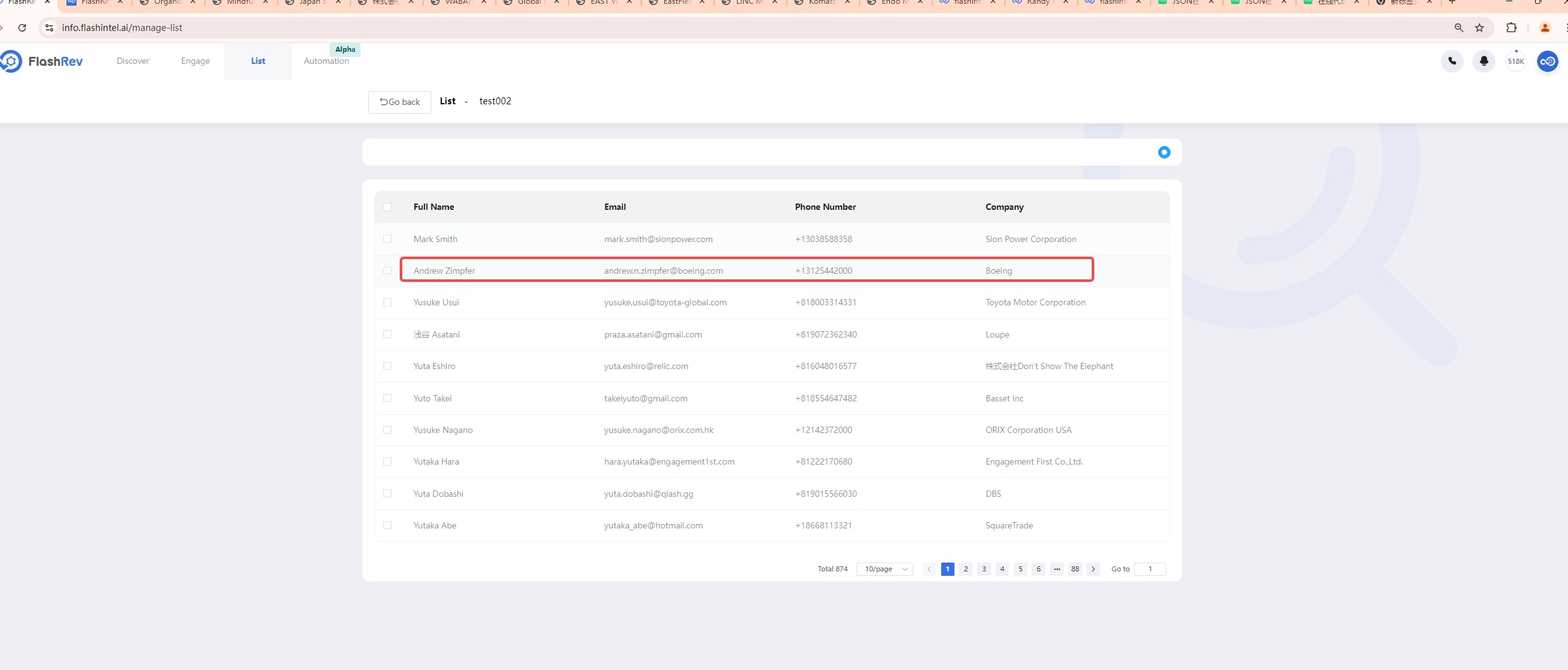Click email andrew.n.zimpfer@boeing.com
Viewport: 1568px width, 670px height.
664,271
